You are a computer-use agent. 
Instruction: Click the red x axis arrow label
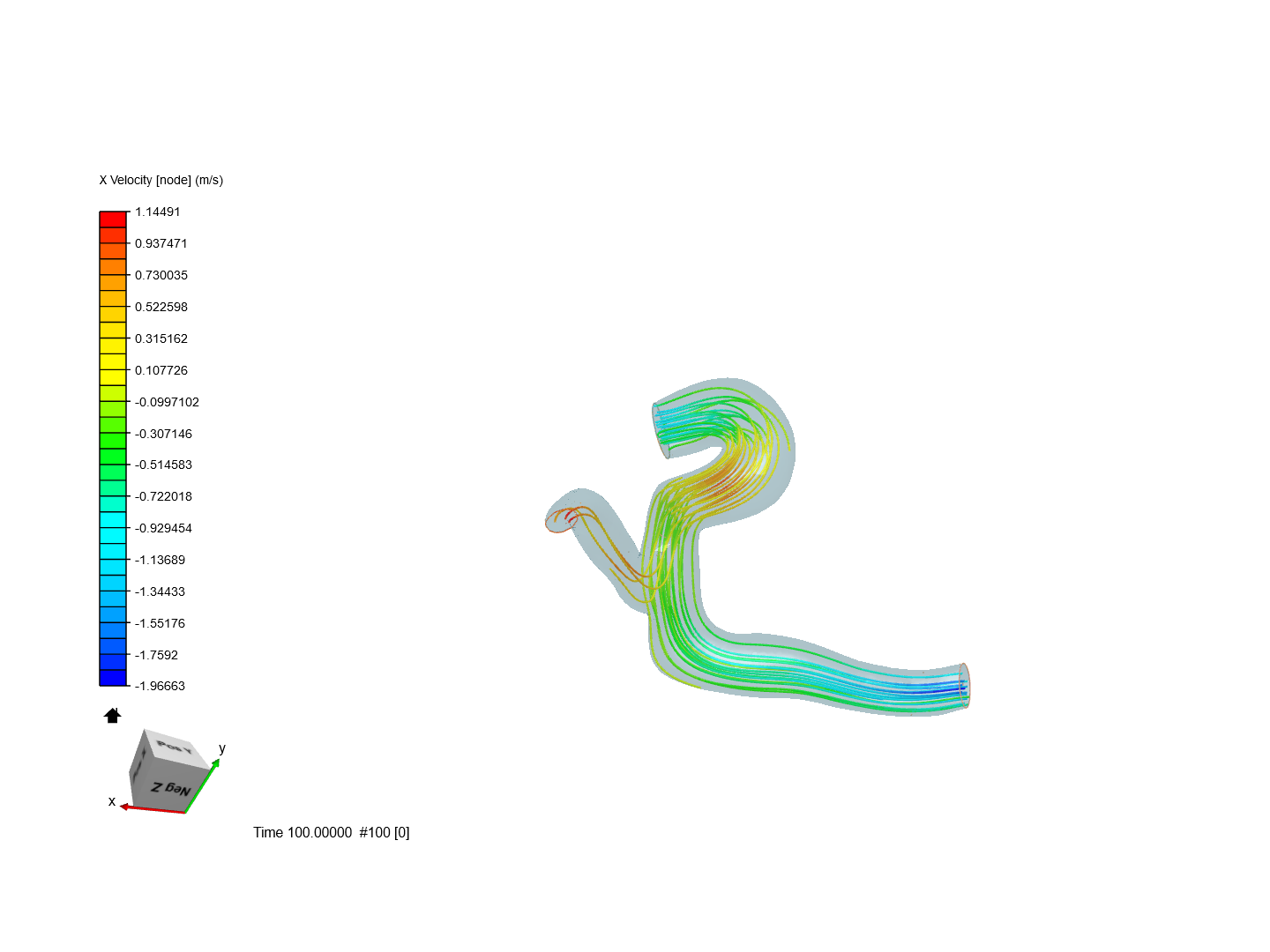click(112, 801)
